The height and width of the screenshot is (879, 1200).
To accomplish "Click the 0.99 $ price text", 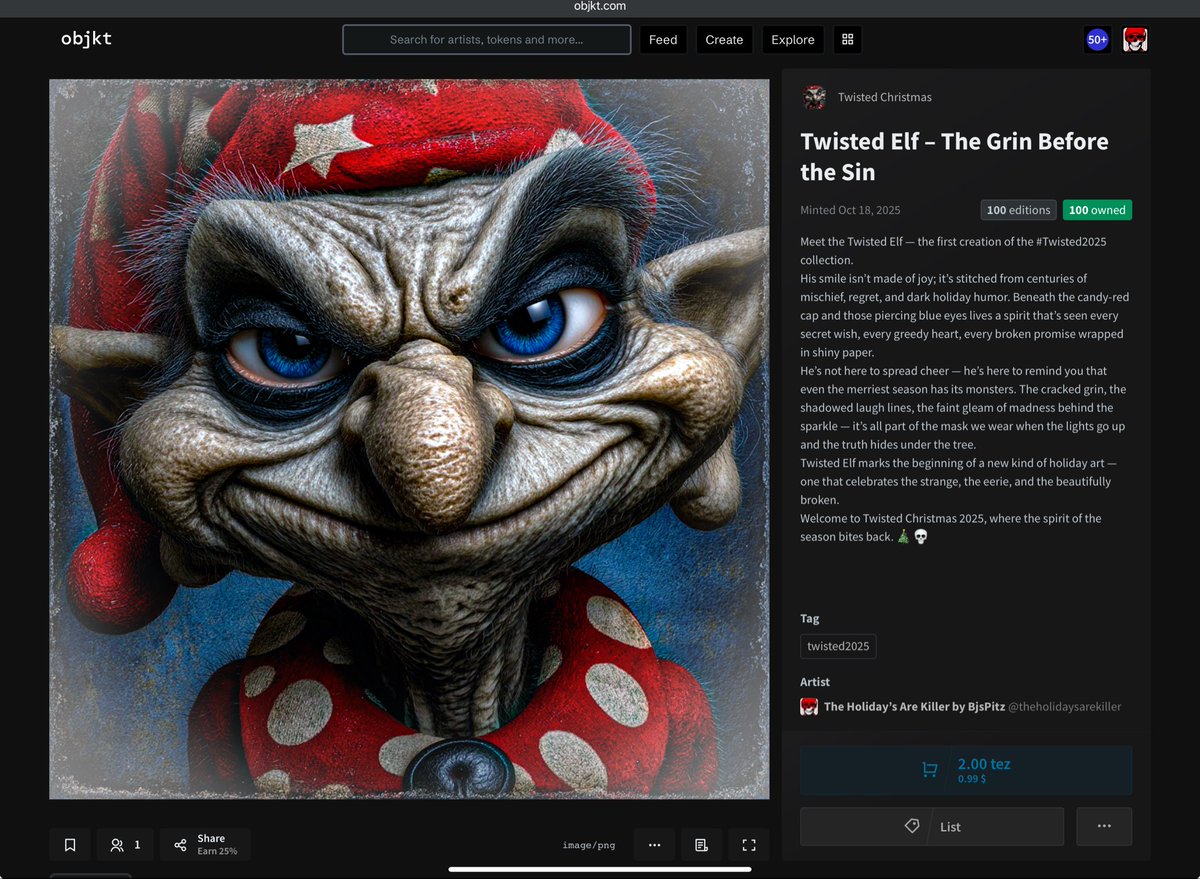I will (972, 779).
